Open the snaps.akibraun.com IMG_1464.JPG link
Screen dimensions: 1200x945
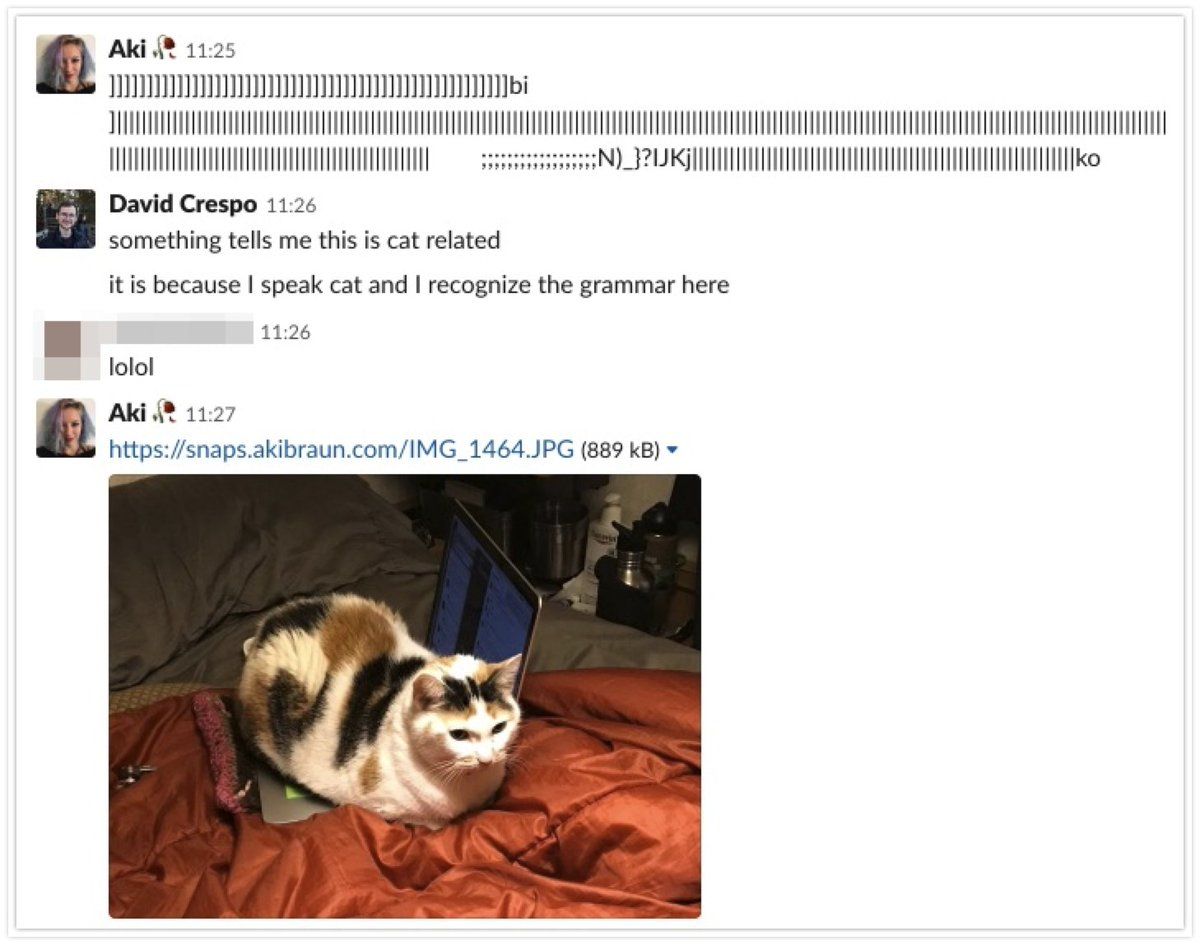341,450
